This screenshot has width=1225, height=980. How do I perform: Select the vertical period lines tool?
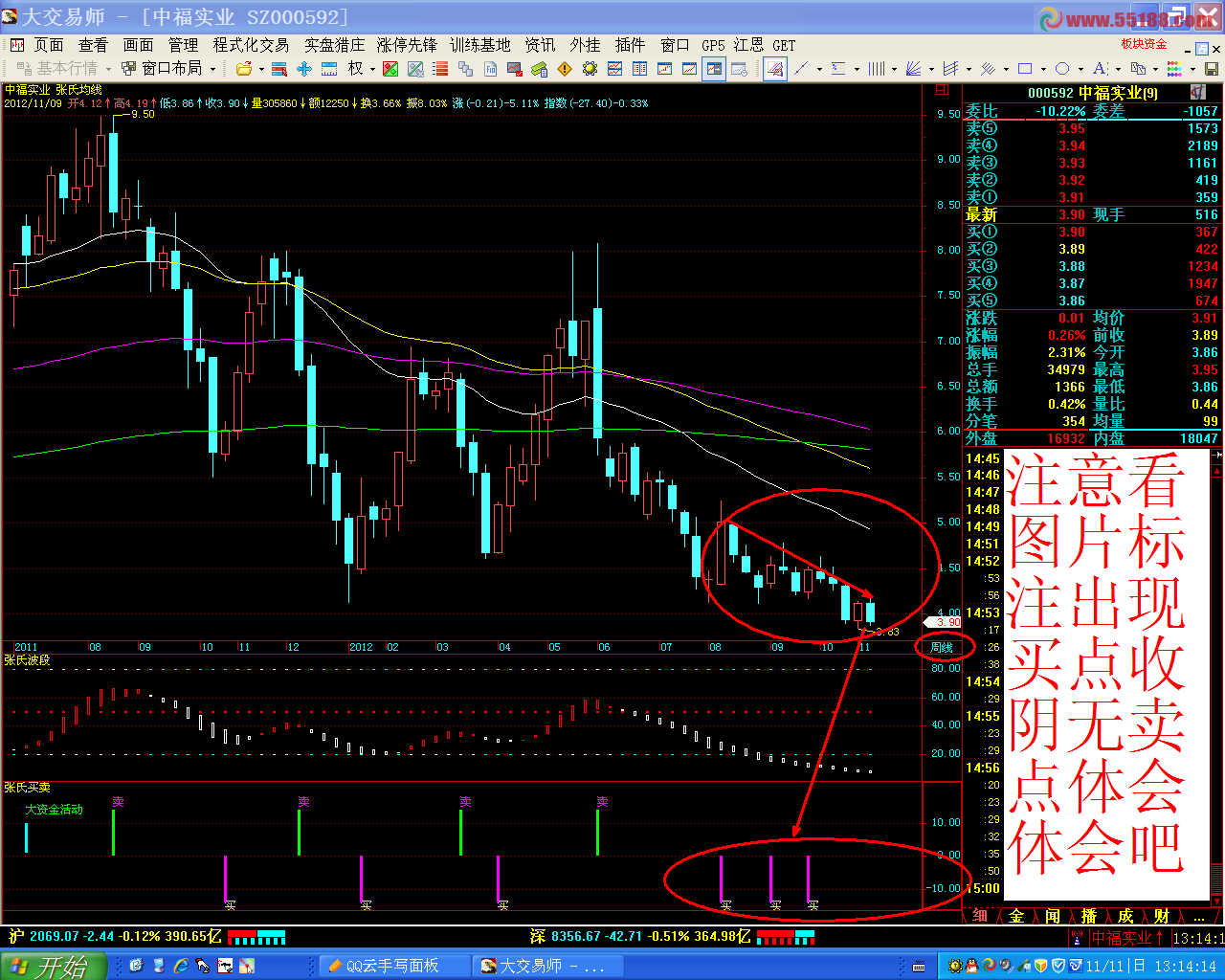[876, 69]
